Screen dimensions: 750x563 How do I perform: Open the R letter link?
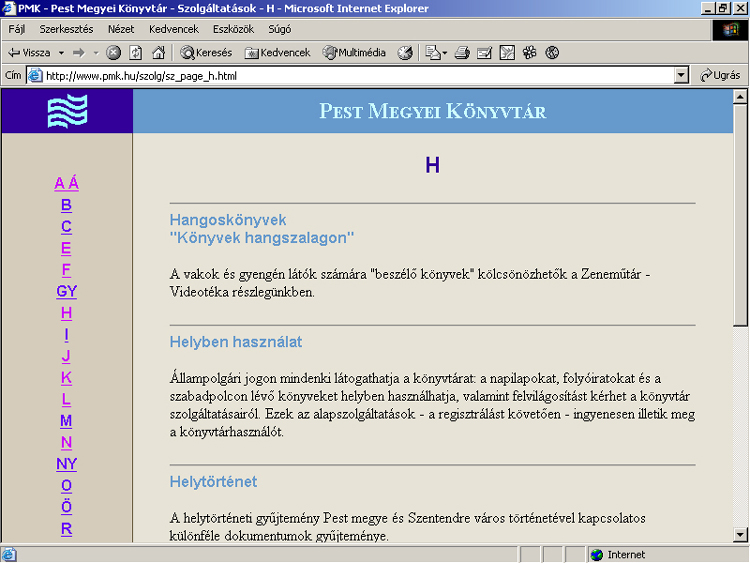[66, 529]
